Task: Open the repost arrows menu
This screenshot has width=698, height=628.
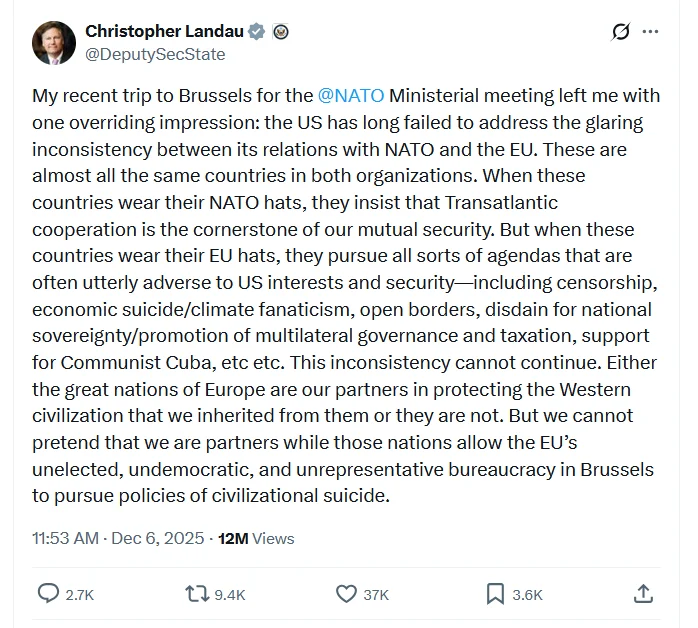Action: click(x=197, y=594)
